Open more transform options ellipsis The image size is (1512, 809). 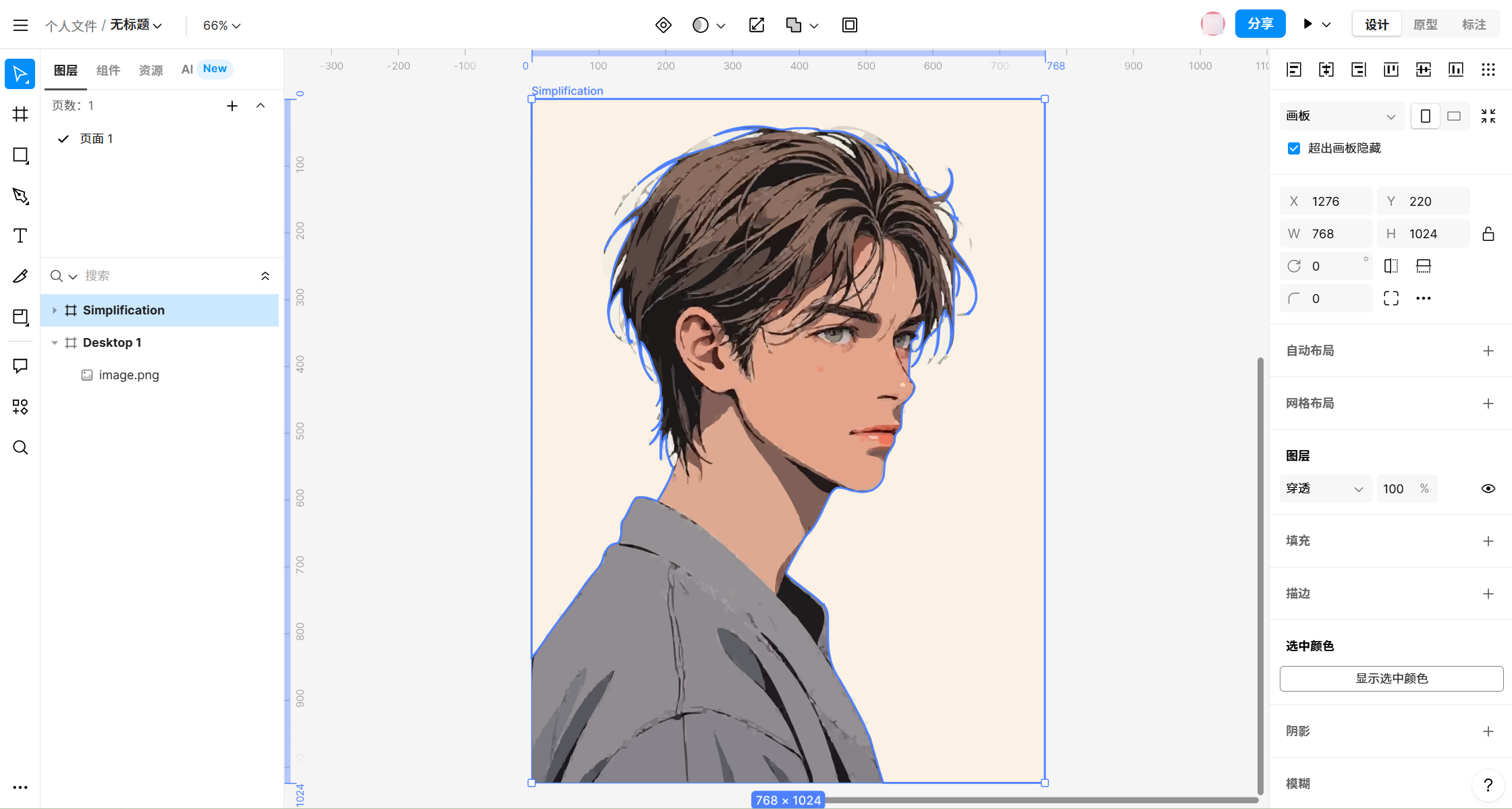pos(1424,298)
